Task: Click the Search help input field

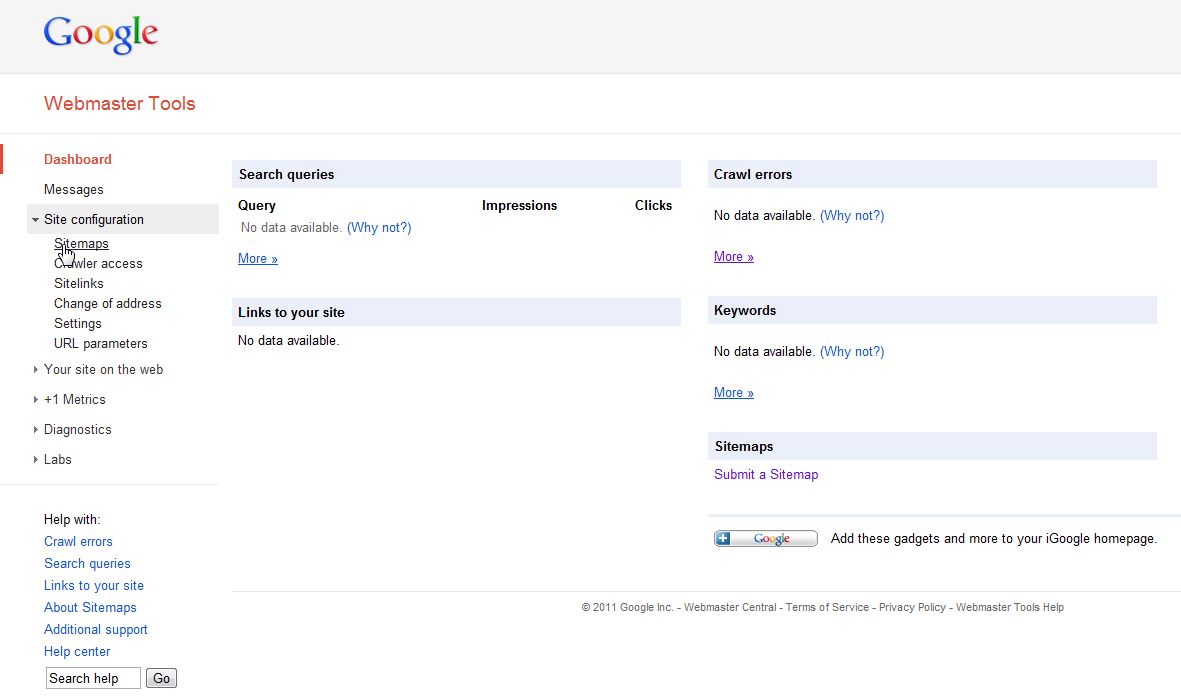Action: tap(93, 679)
